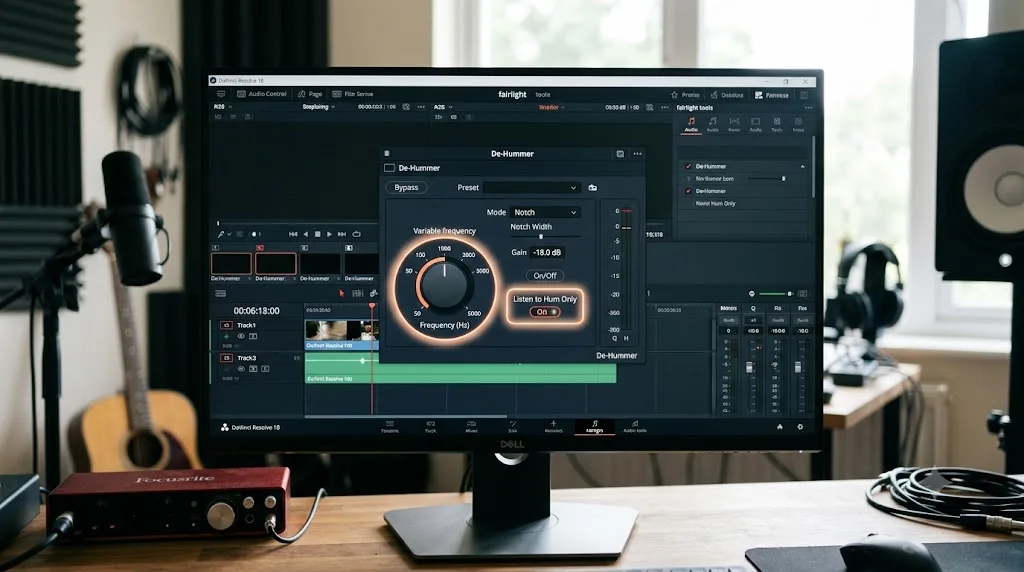Click Track1 red record-arm icon
This screenshot has height=572, width=1024.
[x=227, y=325]
